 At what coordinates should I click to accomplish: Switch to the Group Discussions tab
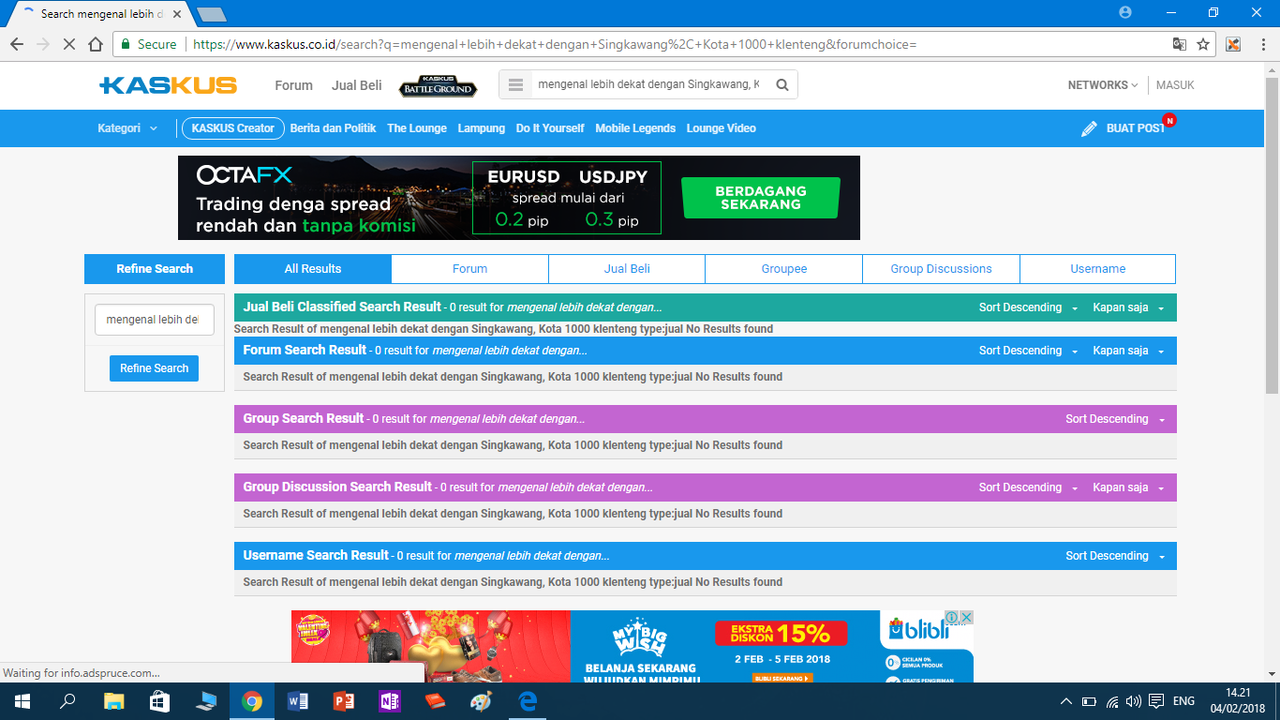click(x=941, y=269)
